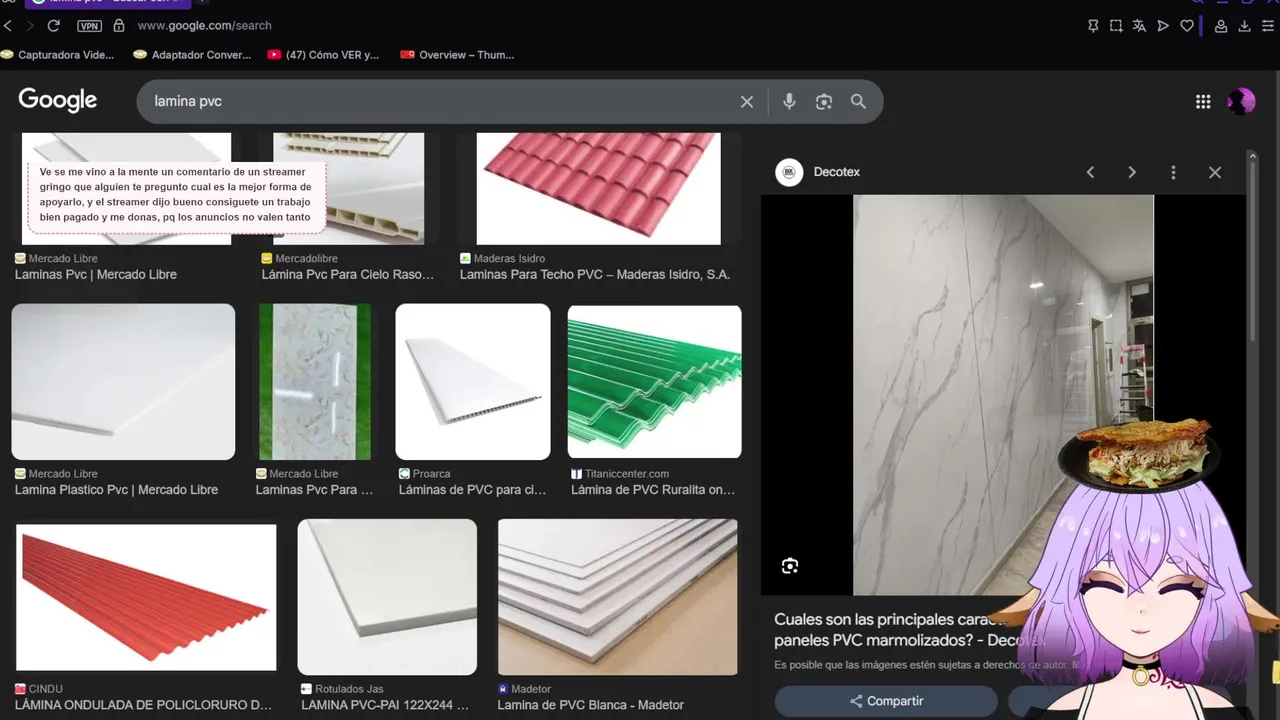The width and height of the screenshot is (1280, 720).
Task: Open the translate page icon
Action: [x=1139, y=26]
